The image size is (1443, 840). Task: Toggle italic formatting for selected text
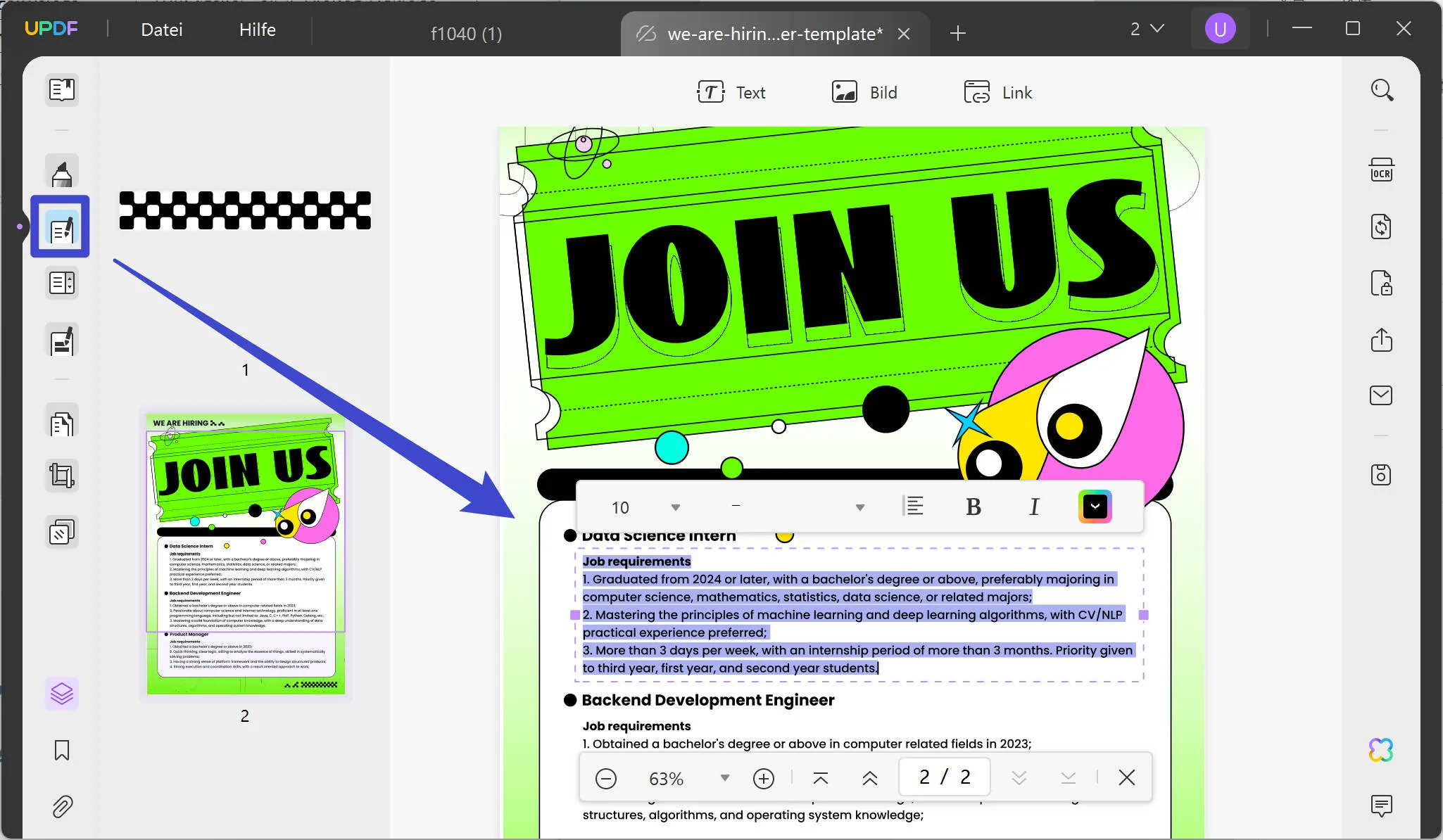(x=1033, y=507)
